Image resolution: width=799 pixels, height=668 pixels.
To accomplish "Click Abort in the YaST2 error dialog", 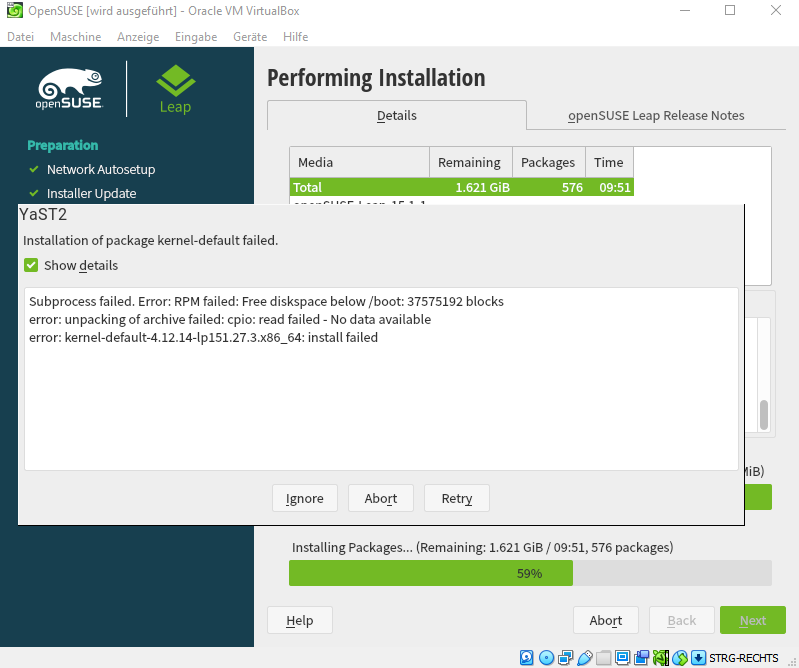I will pos(381,498).
